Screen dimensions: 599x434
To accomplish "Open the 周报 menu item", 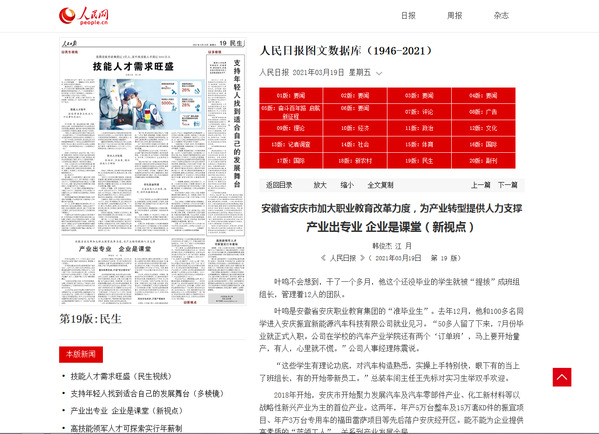I will [x=455, y=16].
